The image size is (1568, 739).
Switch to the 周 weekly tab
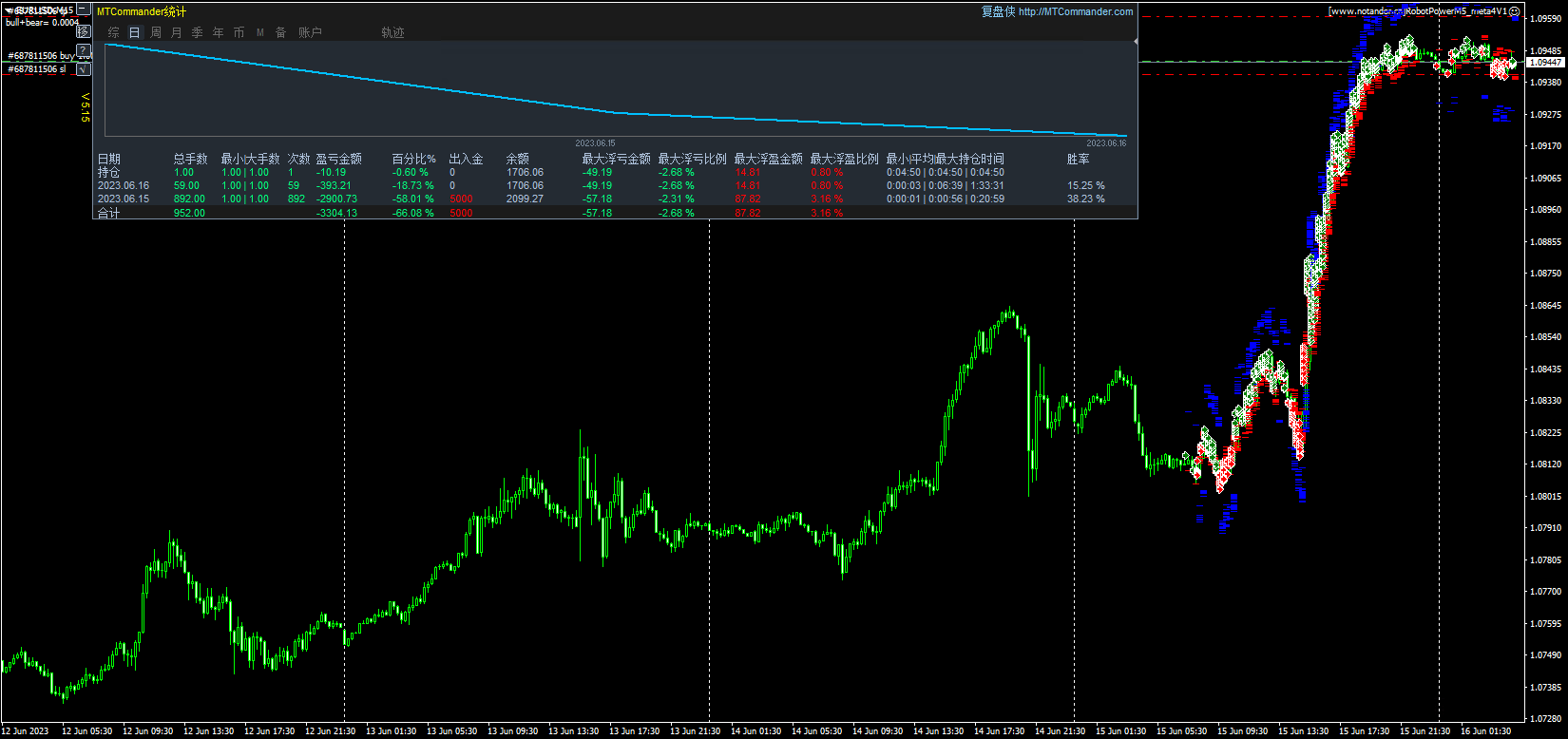[x=156, y=32]
